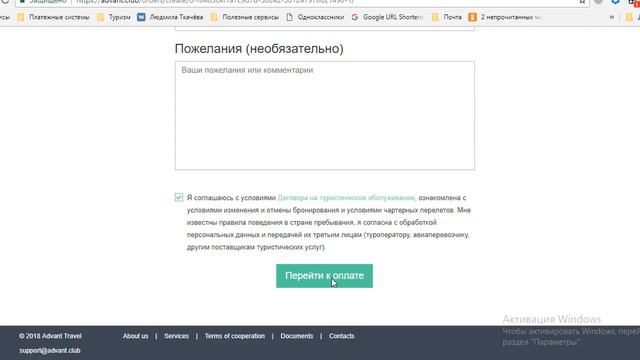The height and width of the screenshot is (360, 640).
Task: Open the Documents footer link
Action: point(297,336)
